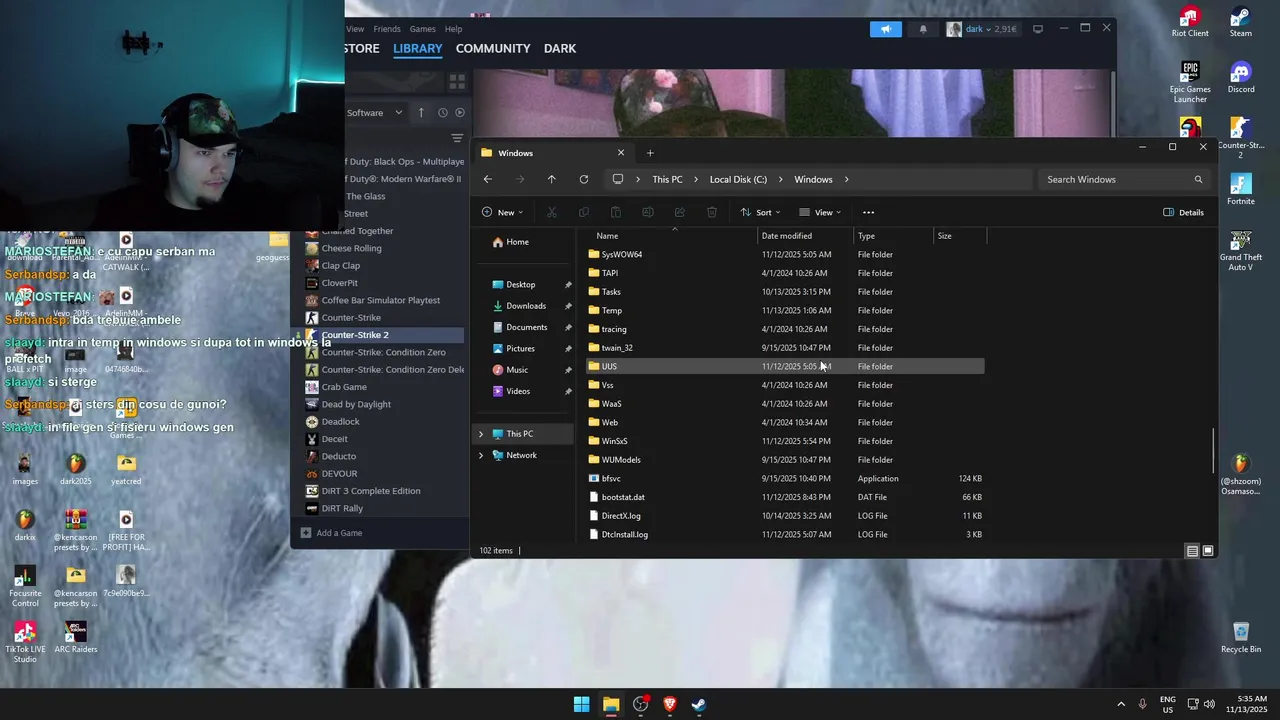This screenshot has width=1280, height=720.
Task: Switch Explorer to details list view icon
Action: (1192, 551)
